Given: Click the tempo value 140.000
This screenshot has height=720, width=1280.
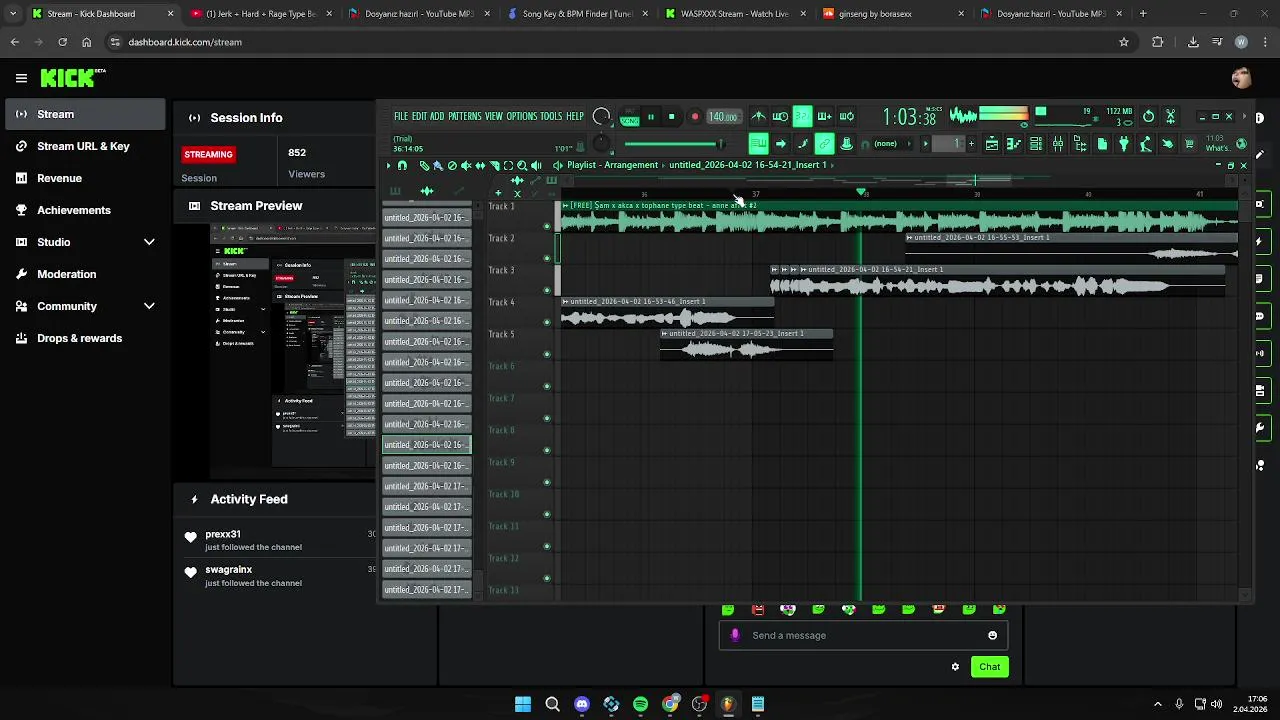Looking at the screenshot, I should click(x=725, y=116).
